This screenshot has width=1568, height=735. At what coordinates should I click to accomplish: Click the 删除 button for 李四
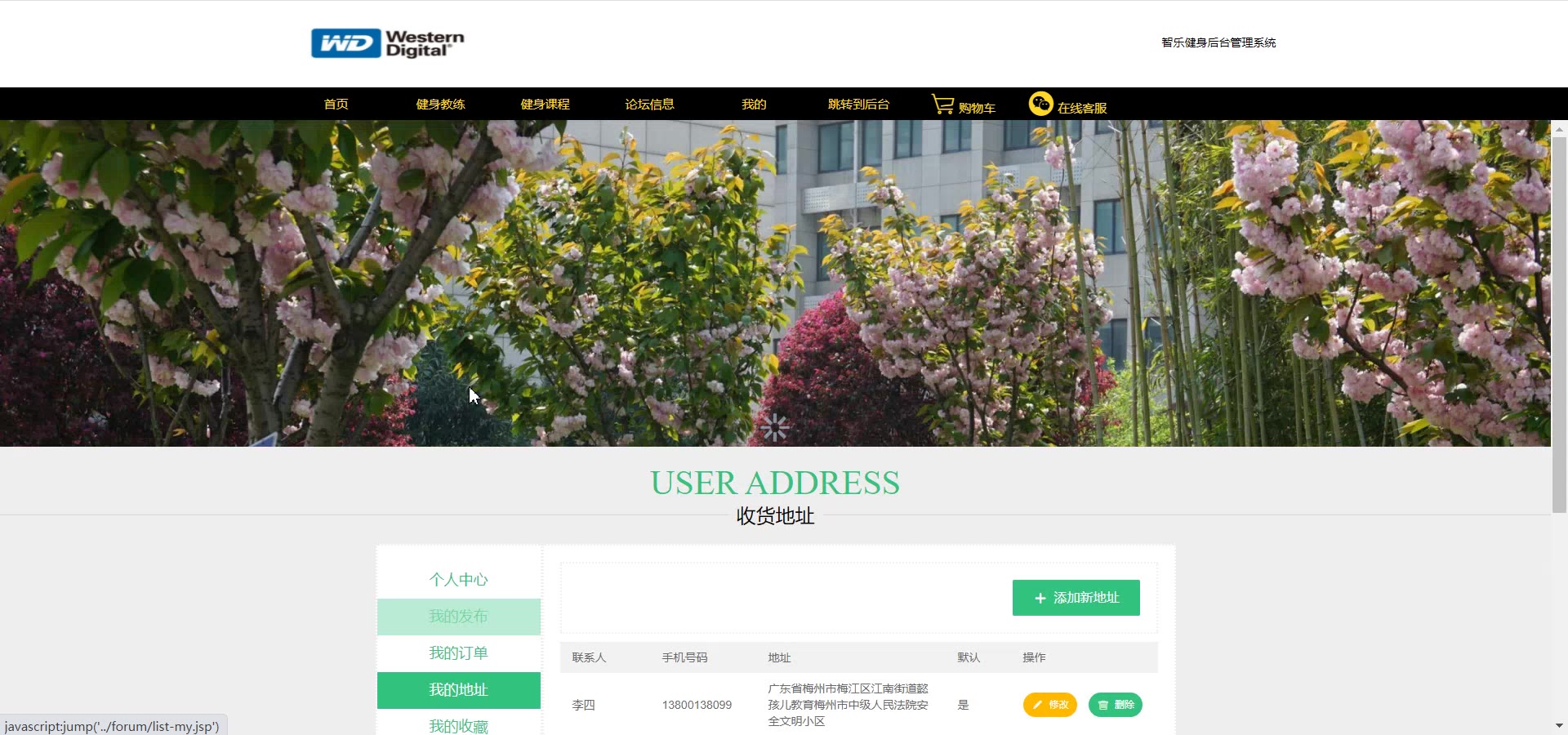[1116, 705]
